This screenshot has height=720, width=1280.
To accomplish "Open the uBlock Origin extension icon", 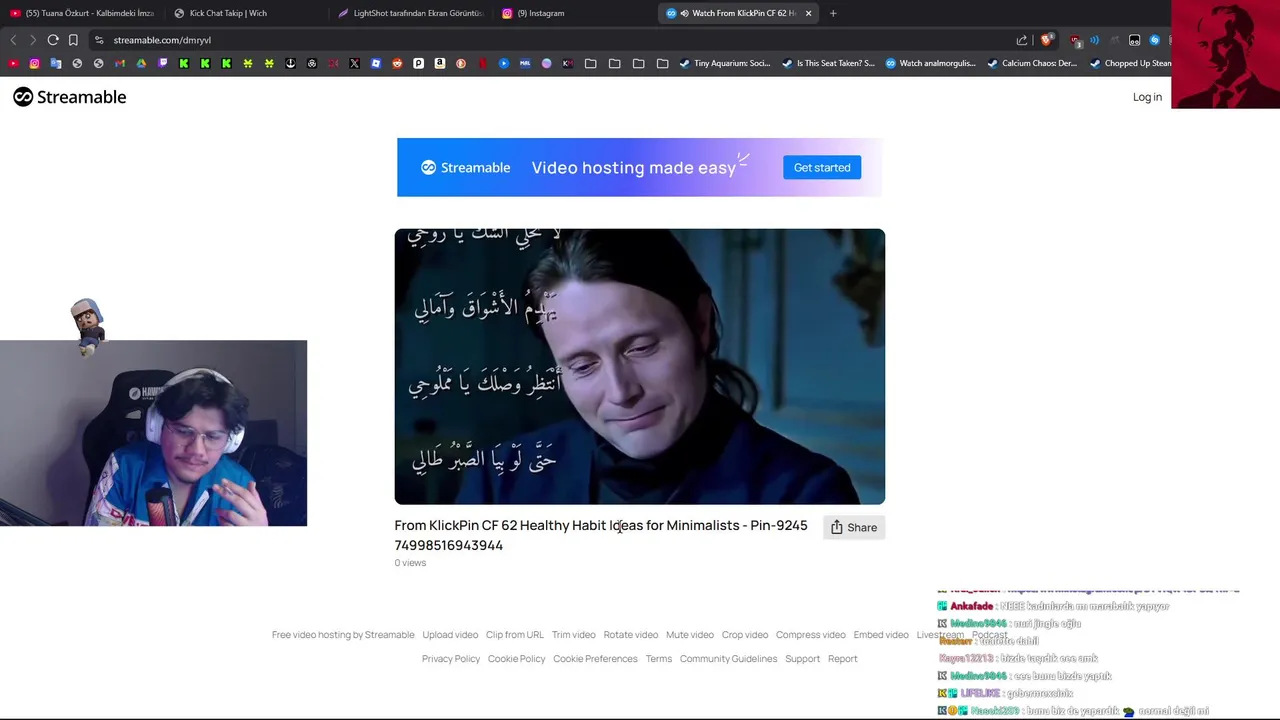I will coord(1076,40).
